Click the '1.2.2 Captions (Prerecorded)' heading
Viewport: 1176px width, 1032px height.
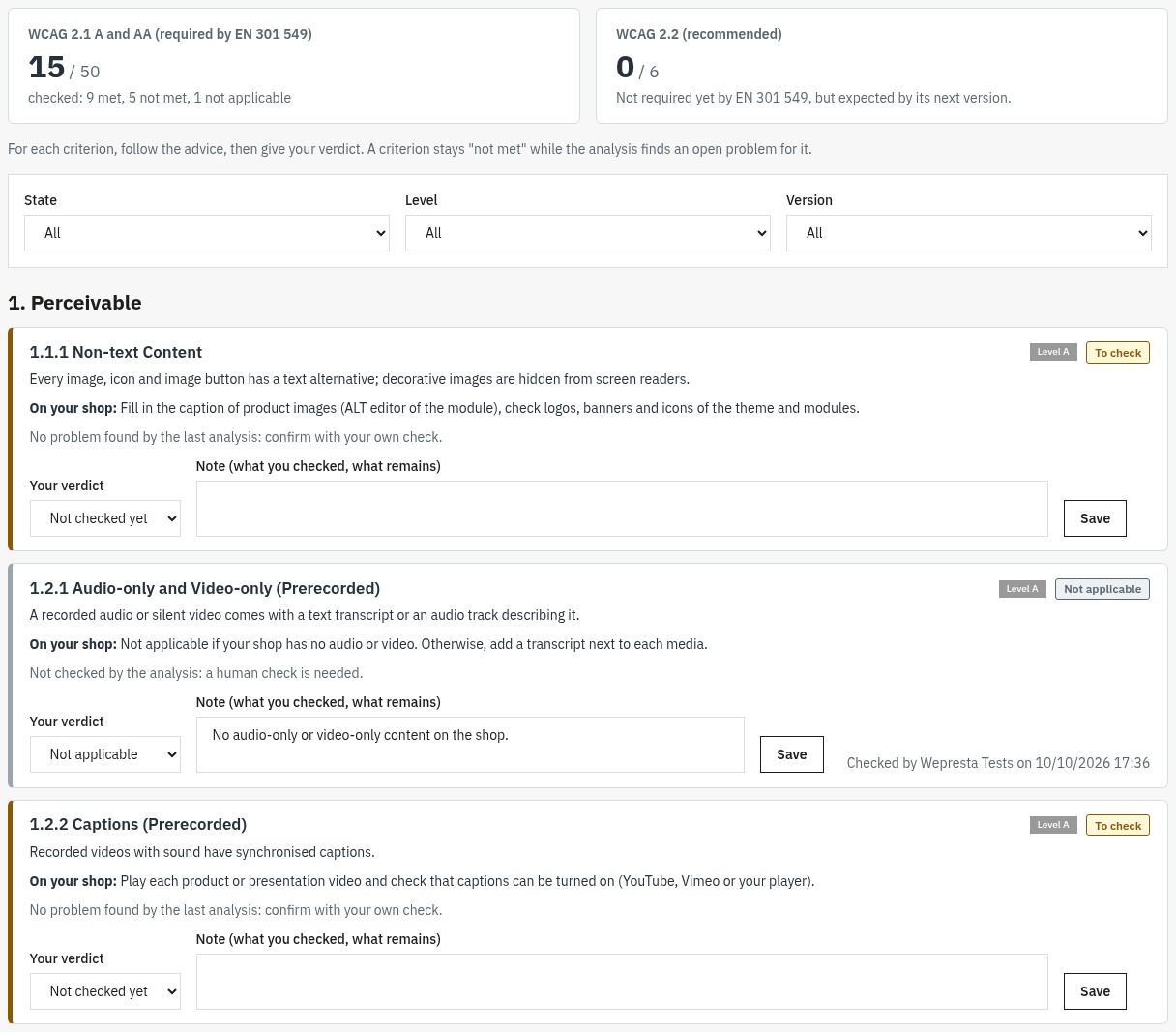(x=138, y=824)
